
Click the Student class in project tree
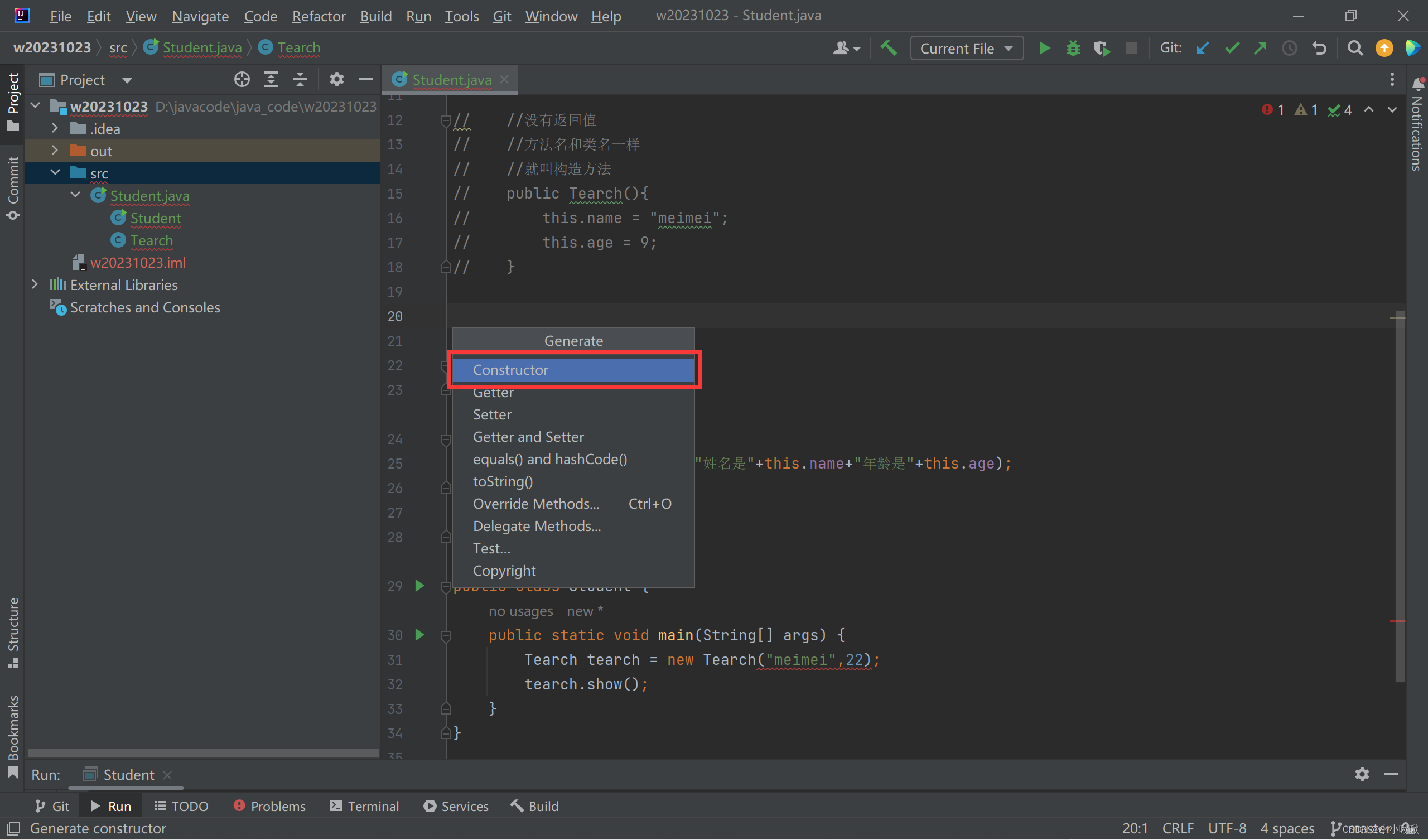pyautogui.click(x=154, y=217)
